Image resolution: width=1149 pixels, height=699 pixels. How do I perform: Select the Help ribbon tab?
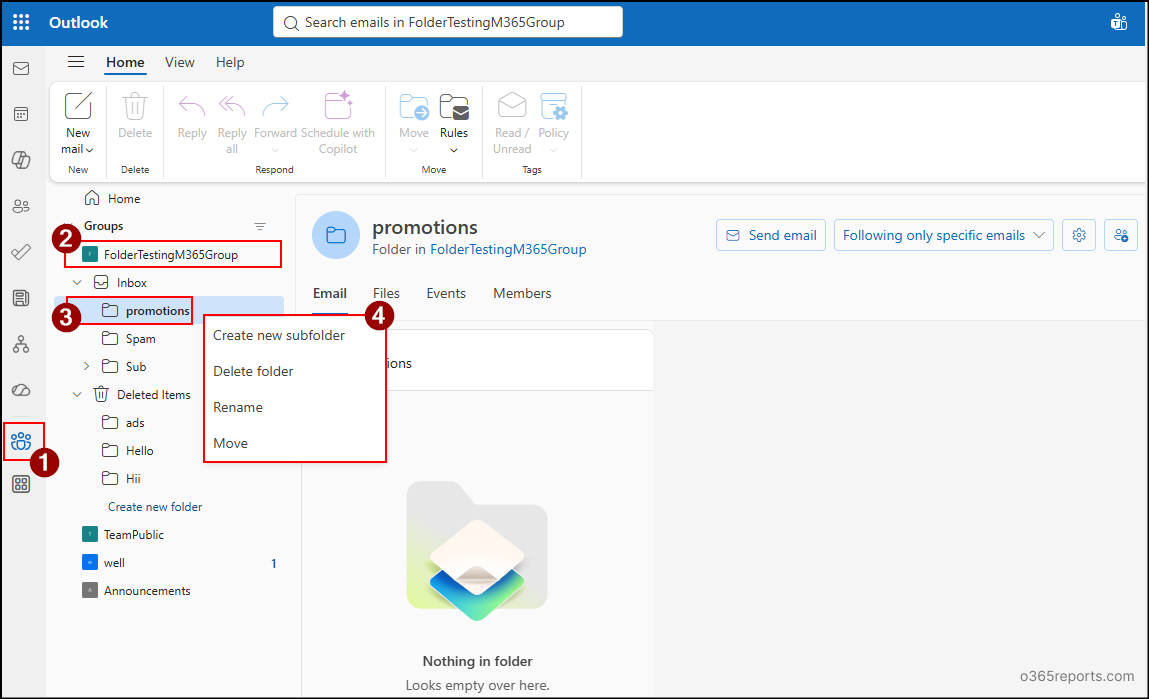coord(230,62)
